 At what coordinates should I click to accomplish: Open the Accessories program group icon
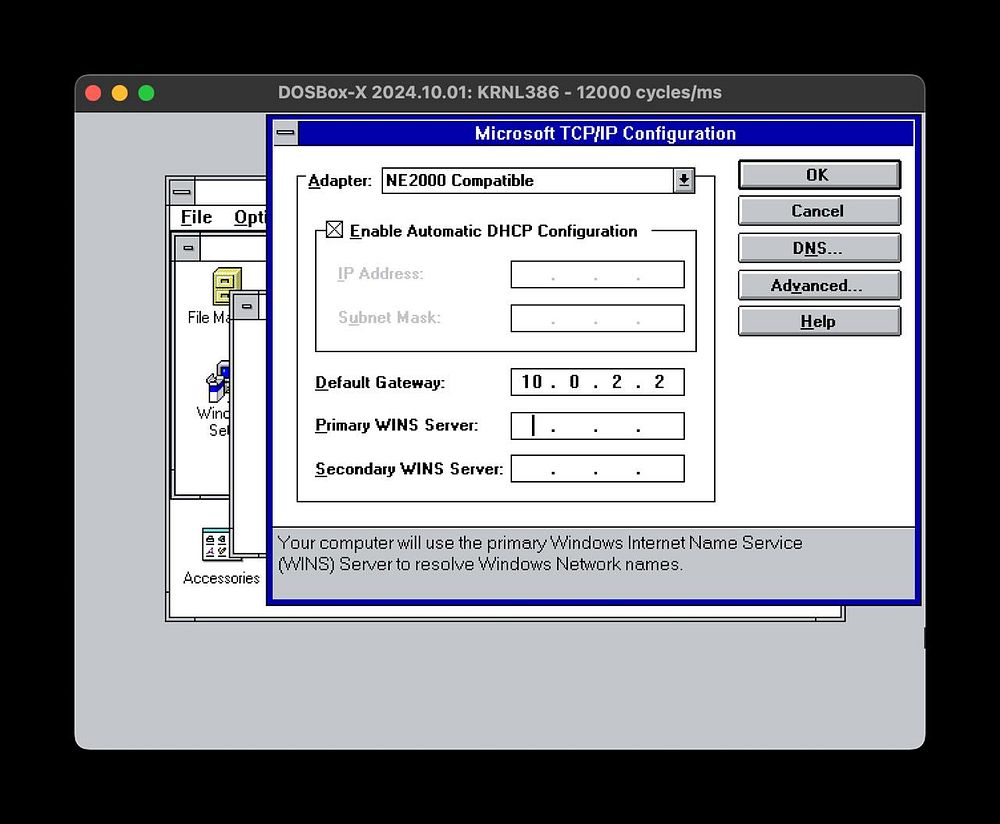[x=215, y=544]
